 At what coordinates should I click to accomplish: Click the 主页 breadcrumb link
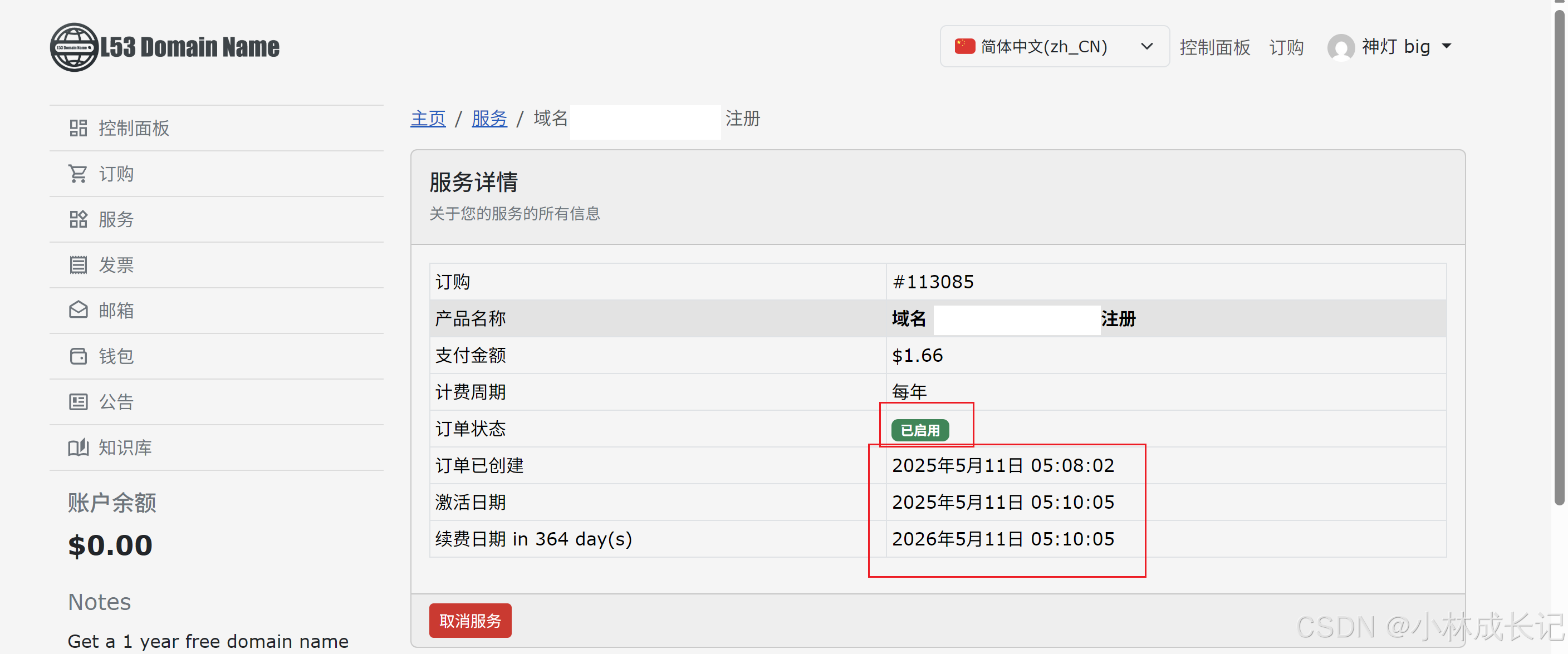click(x=428, y=118)
